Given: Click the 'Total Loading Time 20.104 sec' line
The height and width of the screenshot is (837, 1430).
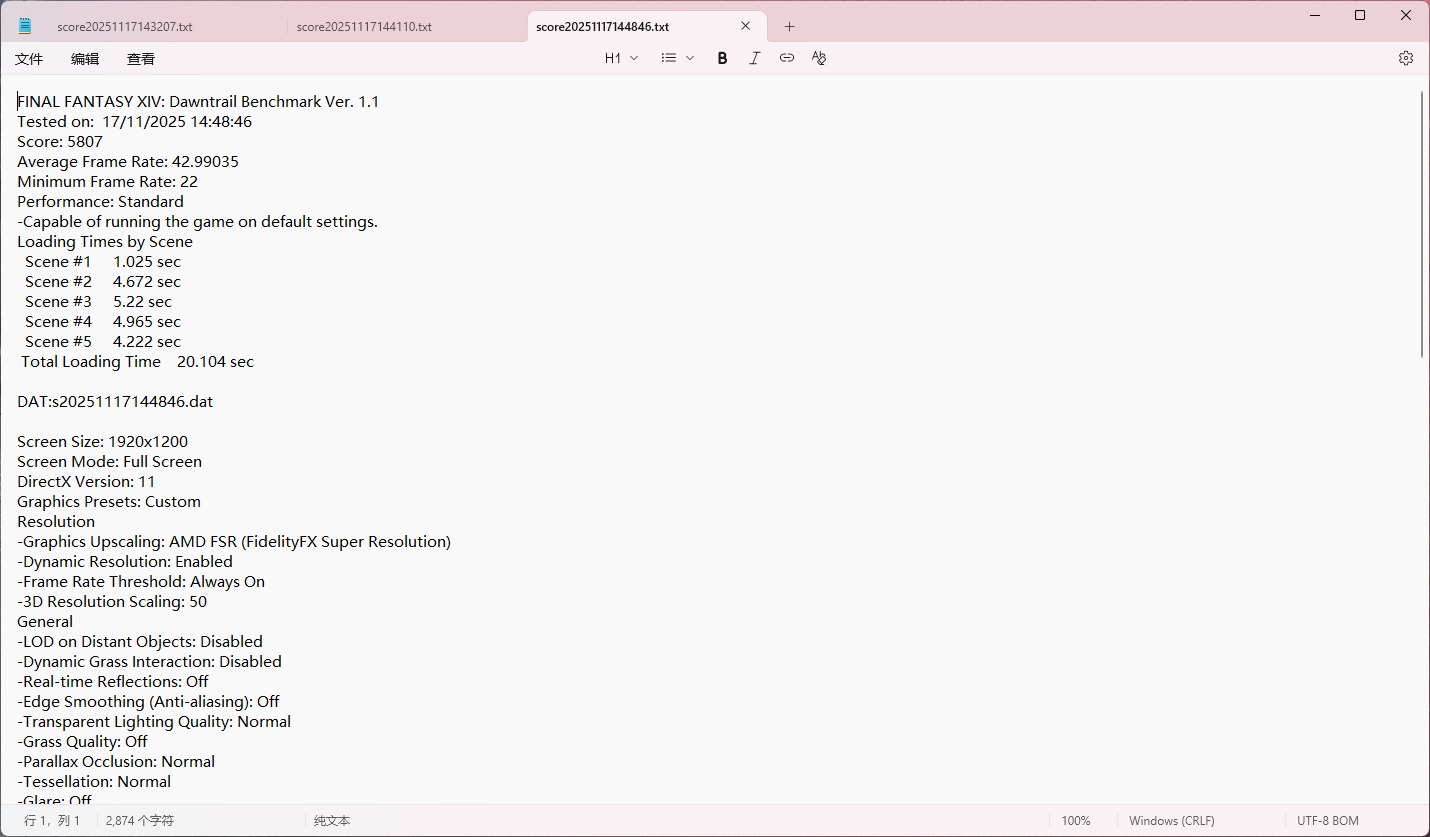Looking at the screenshot, I should (x=137, y=361).
